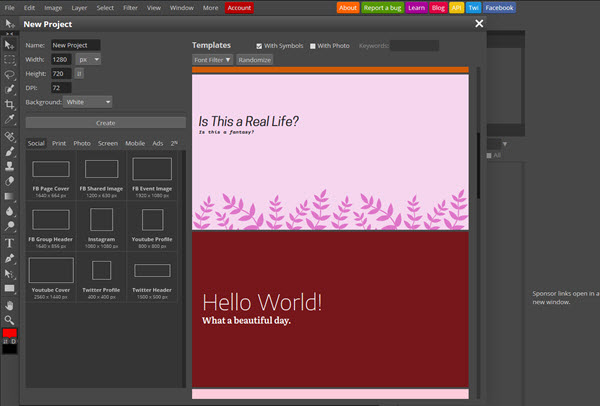The height and width of the screenshot is (406, 600).
Task: Activate the Crop tool
Action: 10,104
